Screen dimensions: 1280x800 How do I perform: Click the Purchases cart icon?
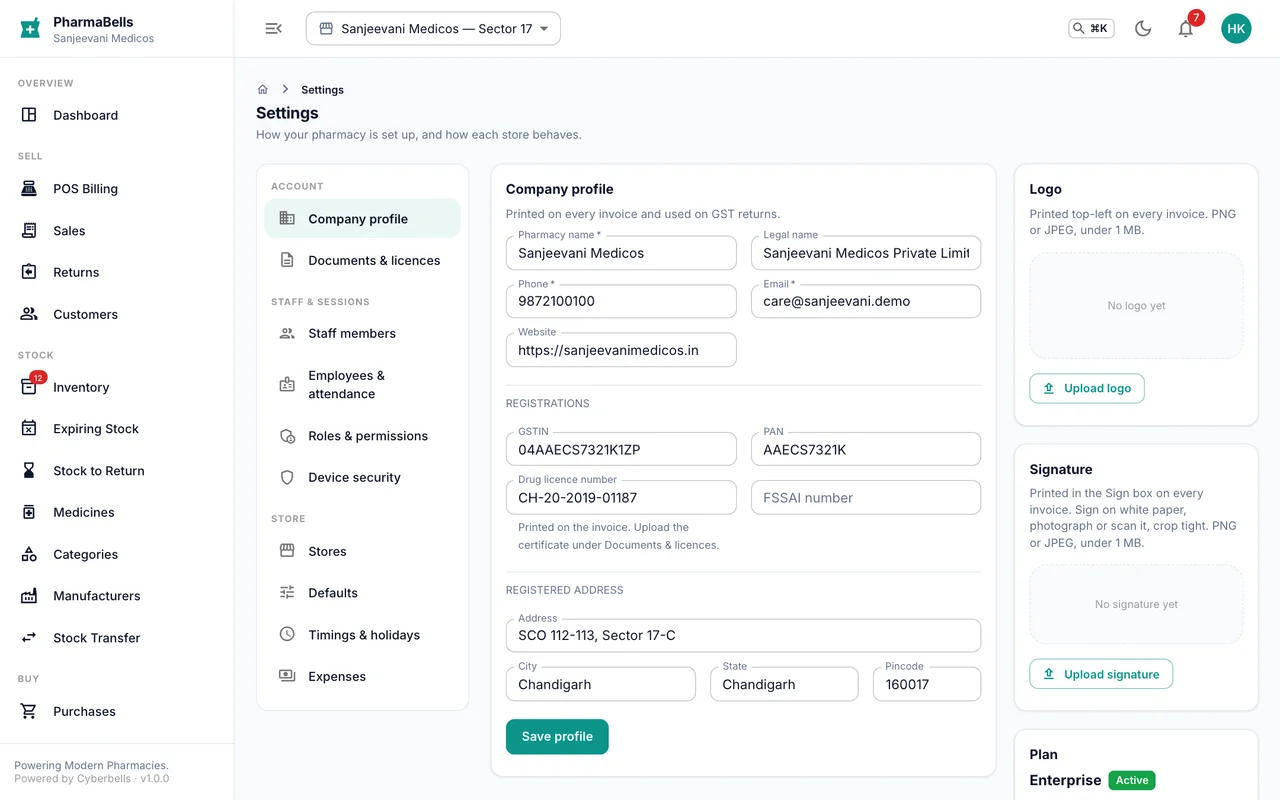tap(29, 711)
